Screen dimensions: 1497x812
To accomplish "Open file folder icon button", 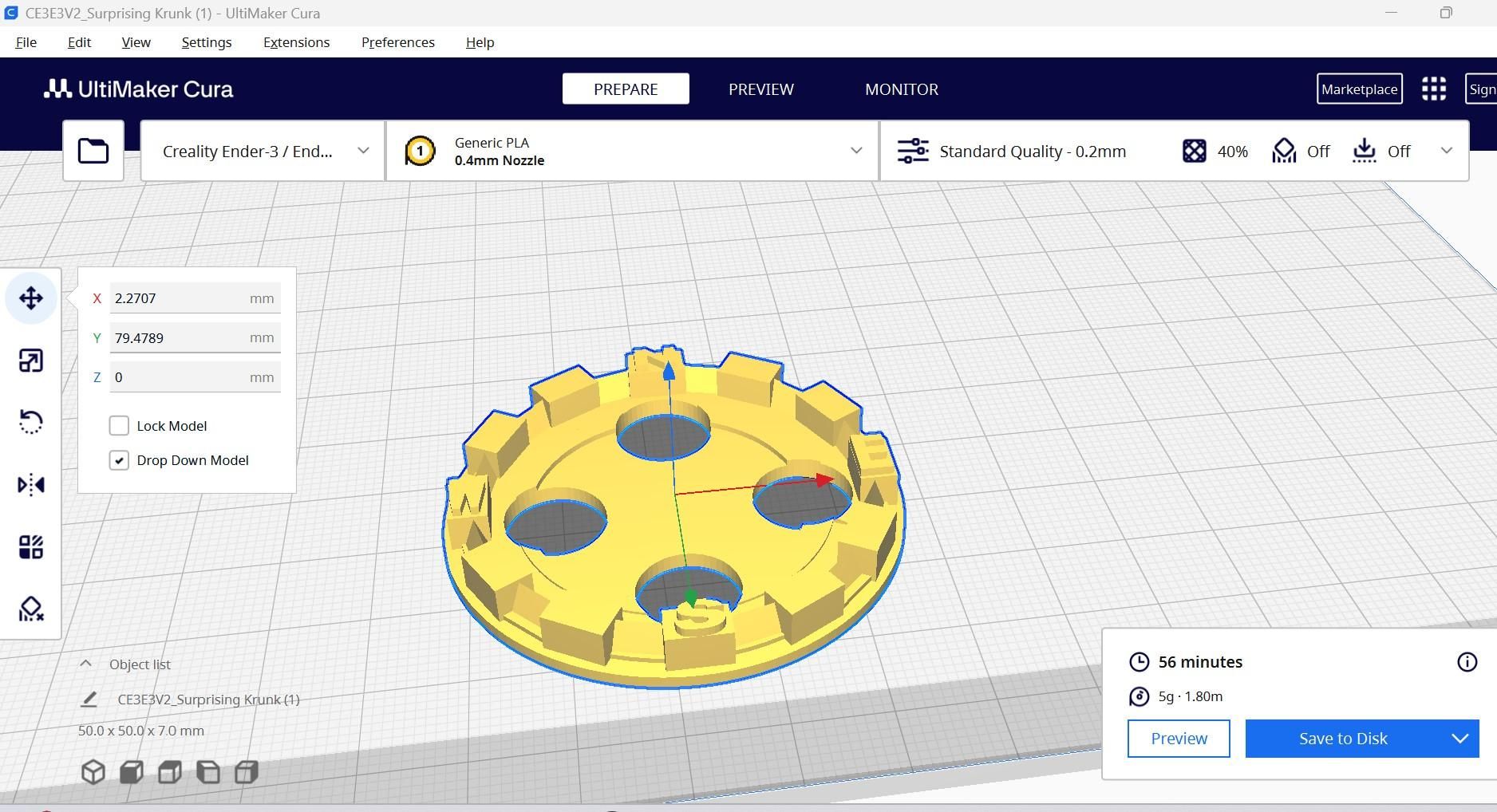I will tap(93, 151).
